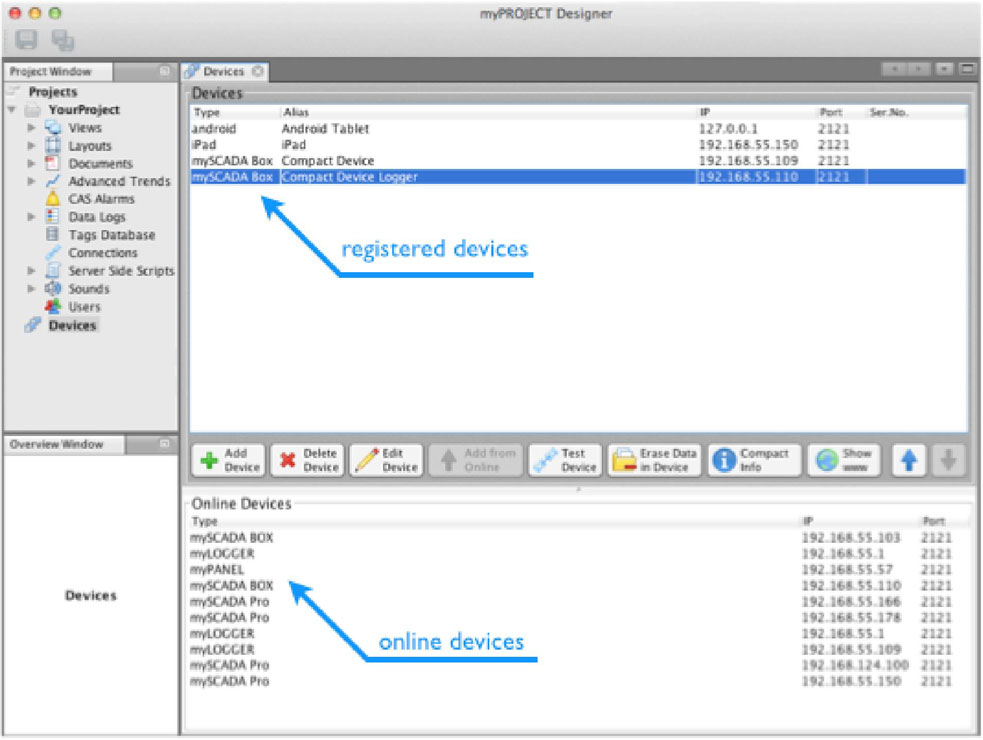The image size is (983, 740).
Task: Select the Overview Window tab
Action: pyautogui.click(x=64, y=444)
